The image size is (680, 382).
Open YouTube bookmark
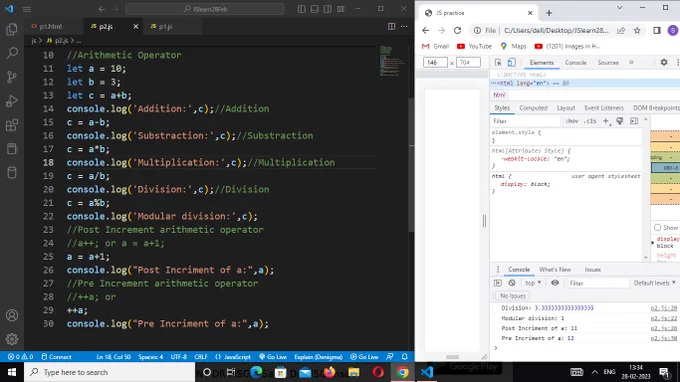tap(474, 46)
